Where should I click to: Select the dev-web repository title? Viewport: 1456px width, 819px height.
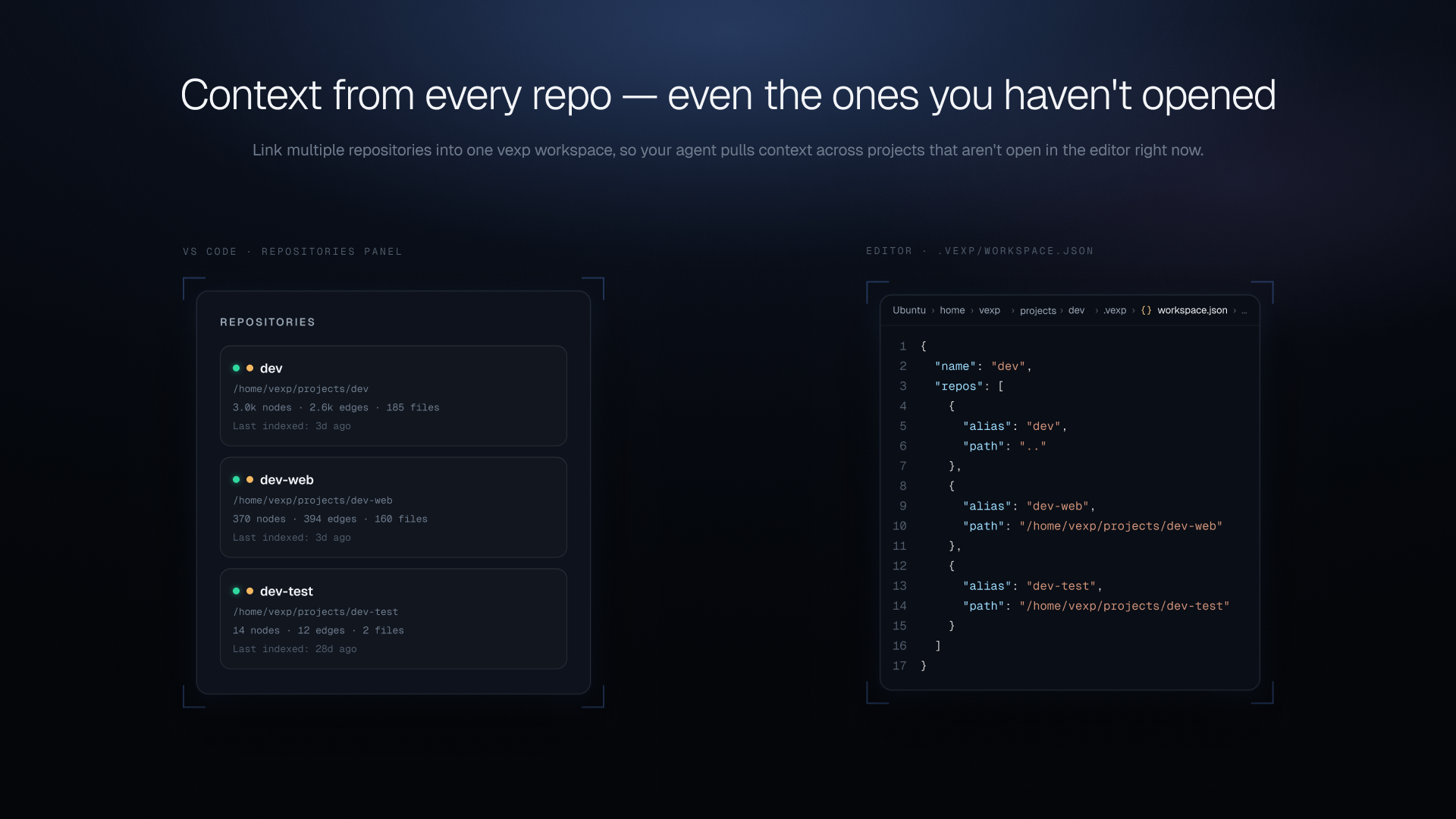(287, 480)
